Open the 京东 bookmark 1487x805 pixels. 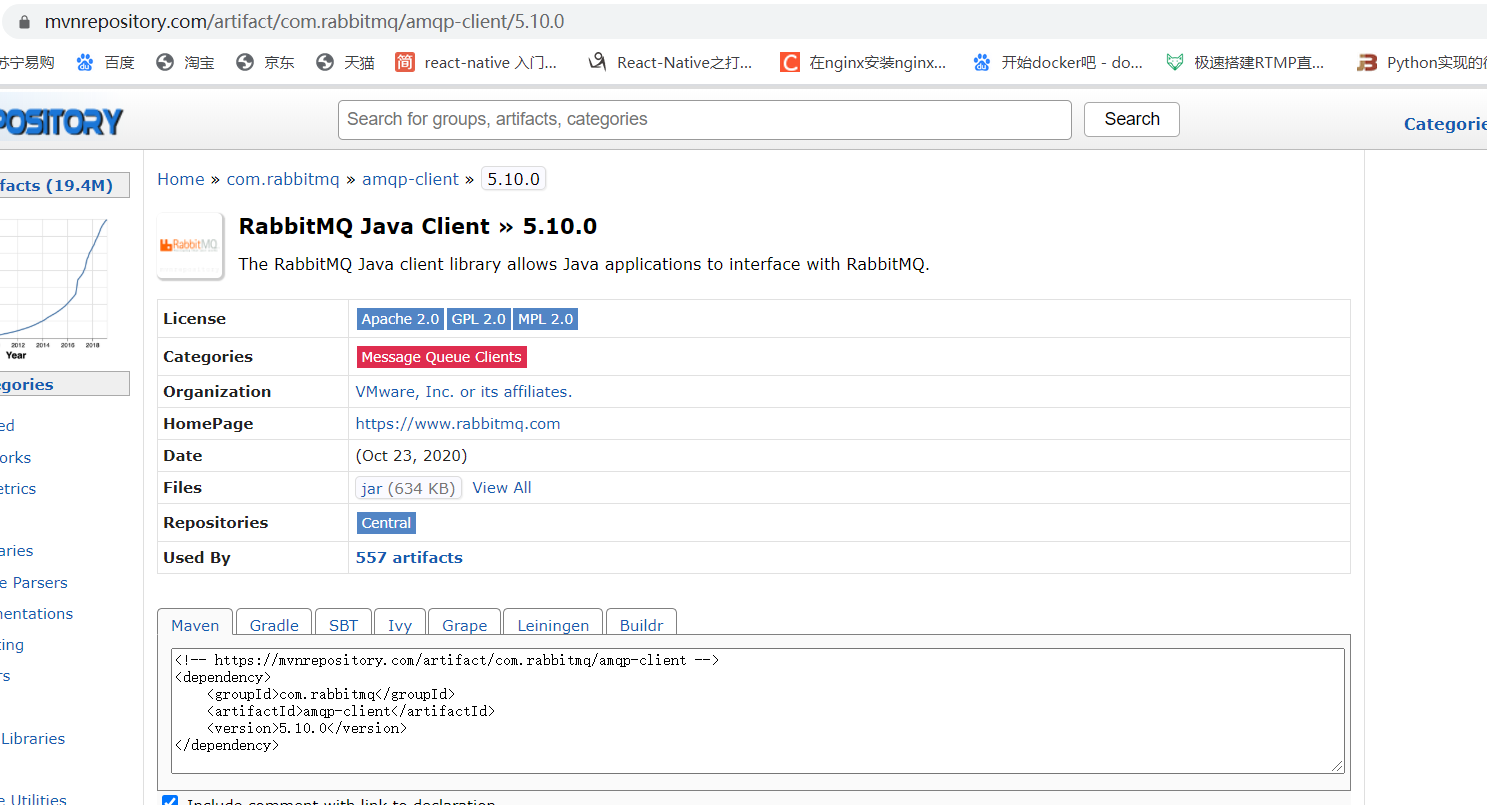(x=265, y=62)
